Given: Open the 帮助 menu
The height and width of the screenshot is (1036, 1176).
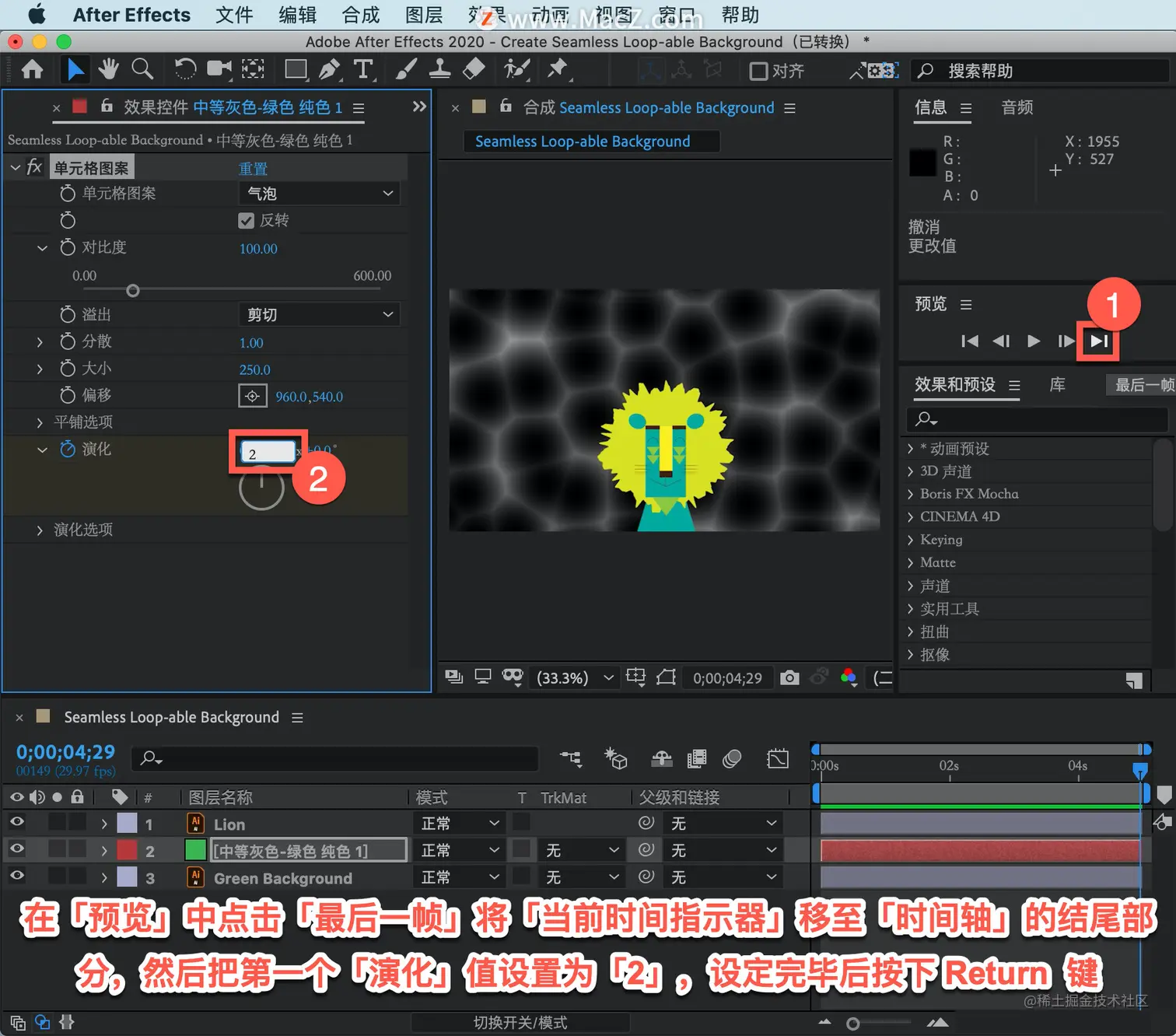Looking at the screenshot, I should [x=740, y=15].
